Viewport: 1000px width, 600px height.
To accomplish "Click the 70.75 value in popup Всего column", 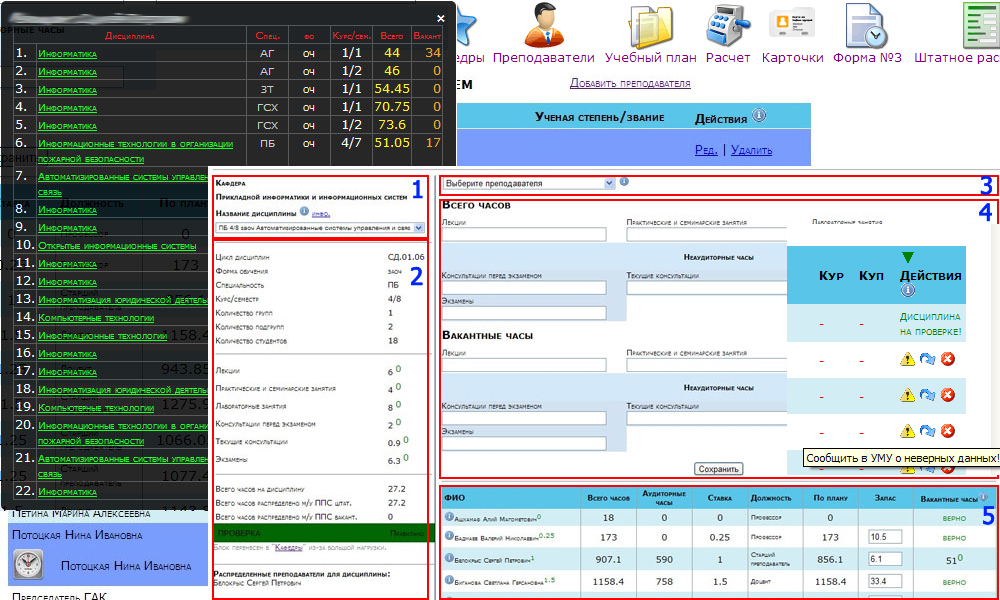I will click(x=392, y=107).
